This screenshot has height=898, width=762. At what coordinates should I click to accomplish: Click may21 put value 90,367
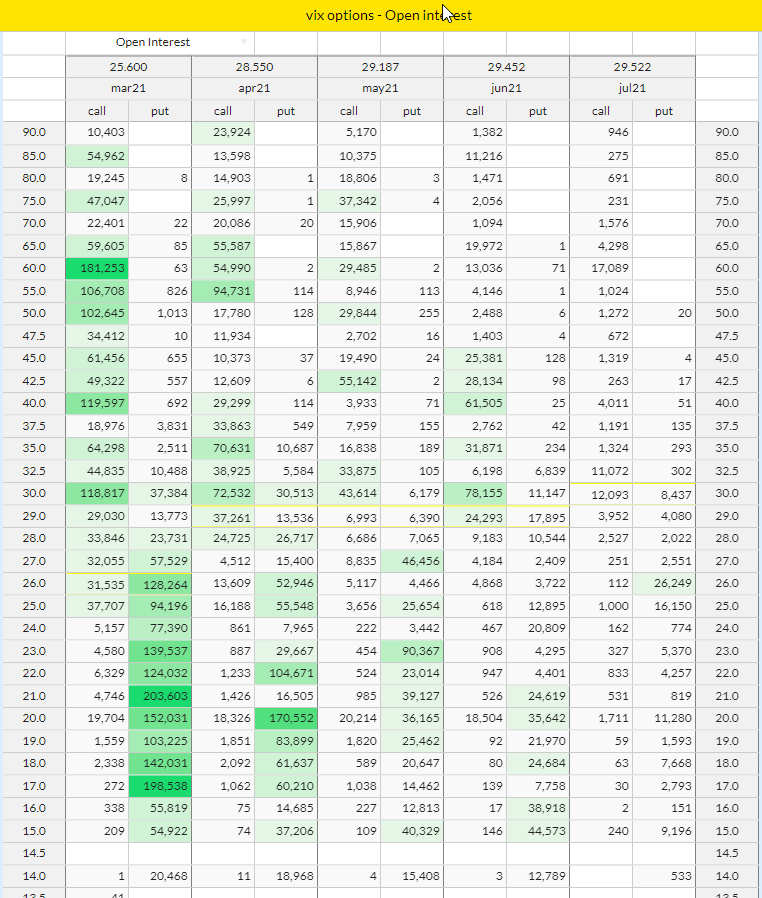click(412, 651)
